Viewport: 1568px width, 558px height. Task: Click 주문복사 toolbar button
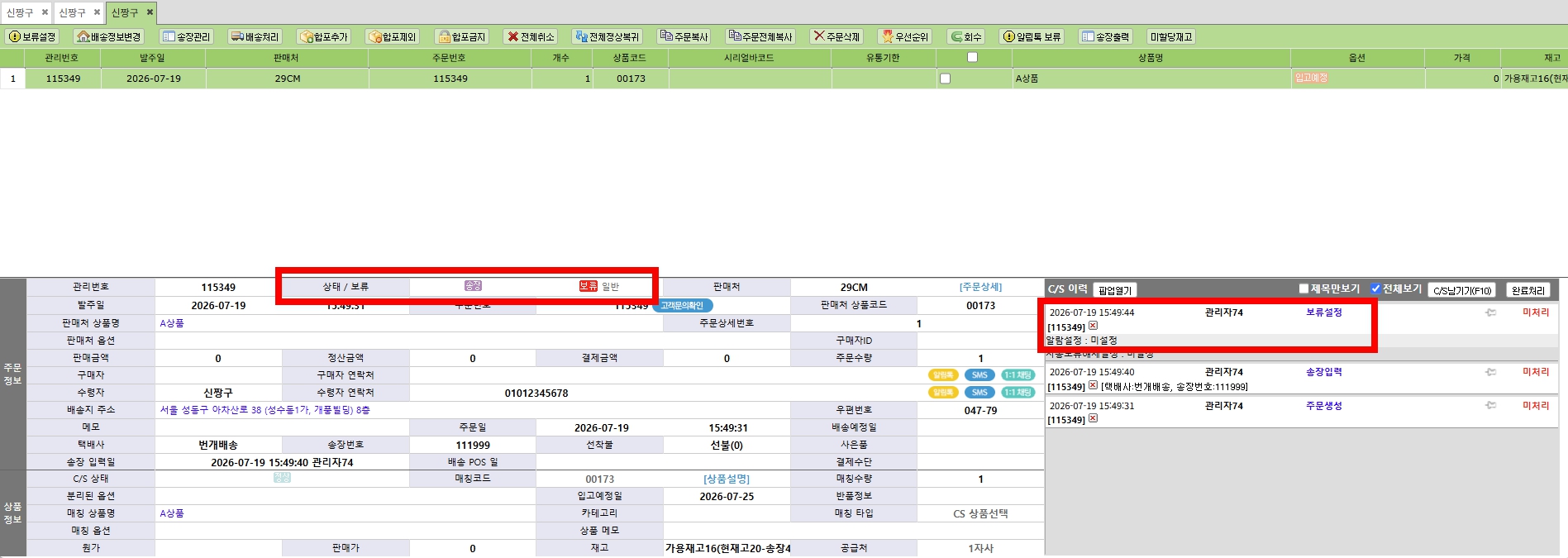[684, 36]
